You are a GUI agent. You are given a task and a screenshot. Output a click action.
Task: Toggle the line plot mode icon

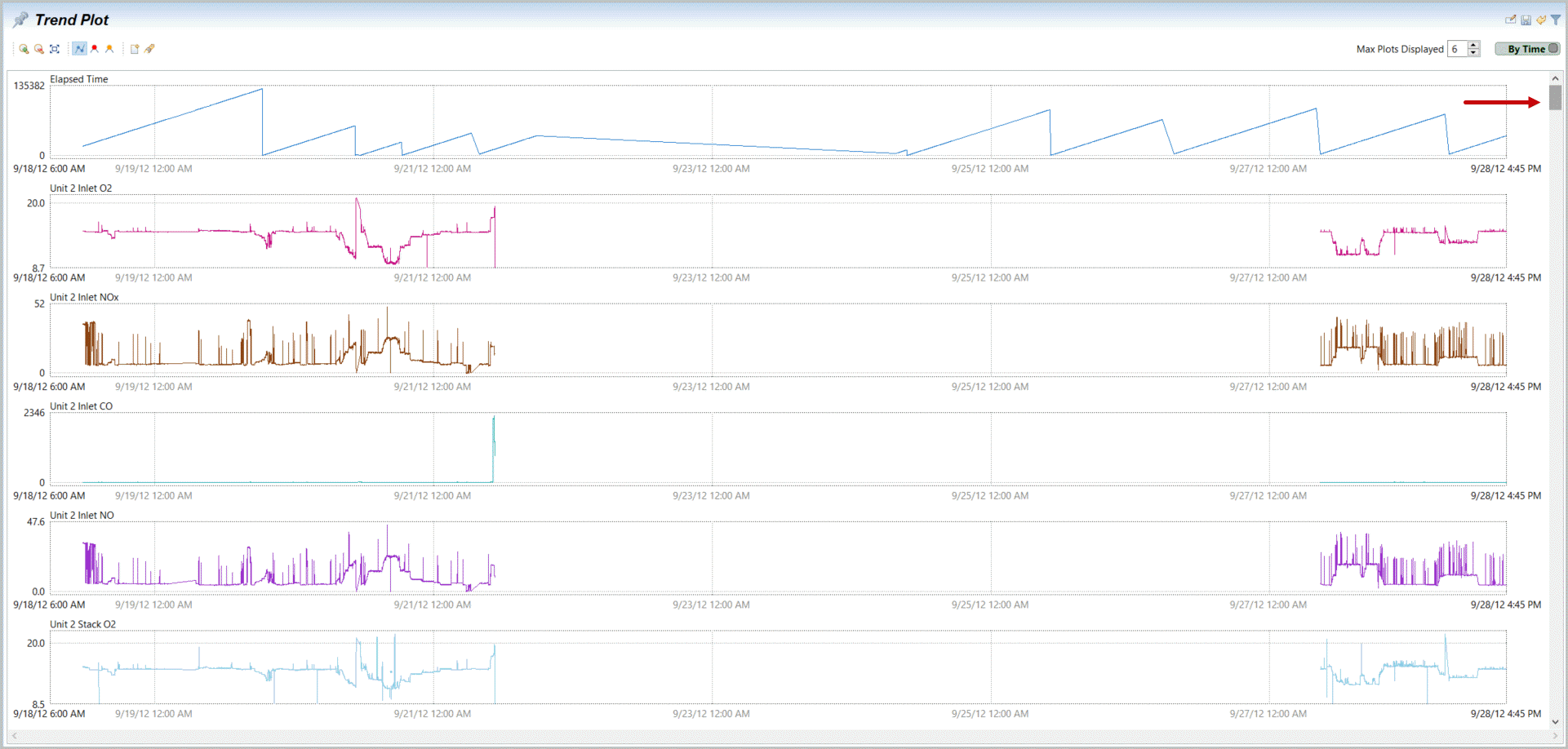pyautogui.click(x=79, y=49)
